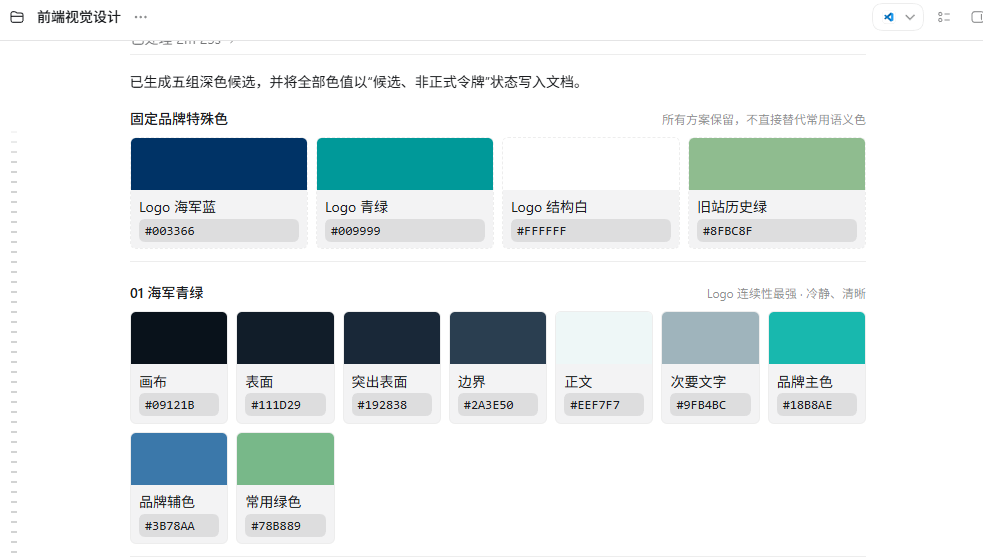Select the 品牌主色 teal color swatch

point(817,338)
